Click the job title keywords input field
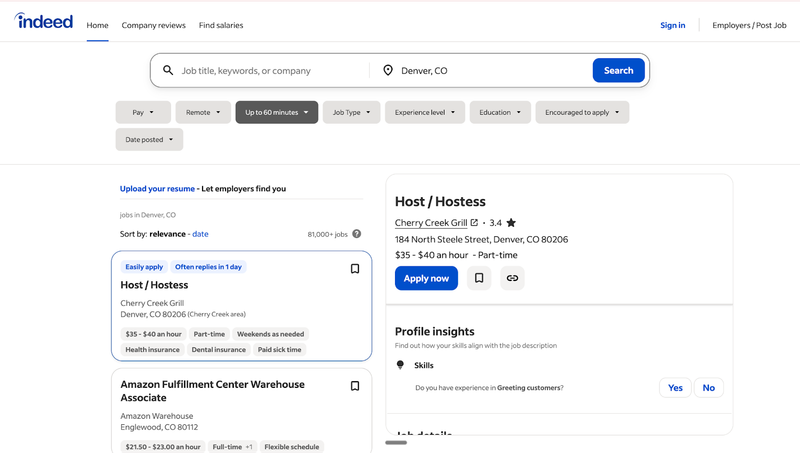800x453 pixels. point(270,71)
